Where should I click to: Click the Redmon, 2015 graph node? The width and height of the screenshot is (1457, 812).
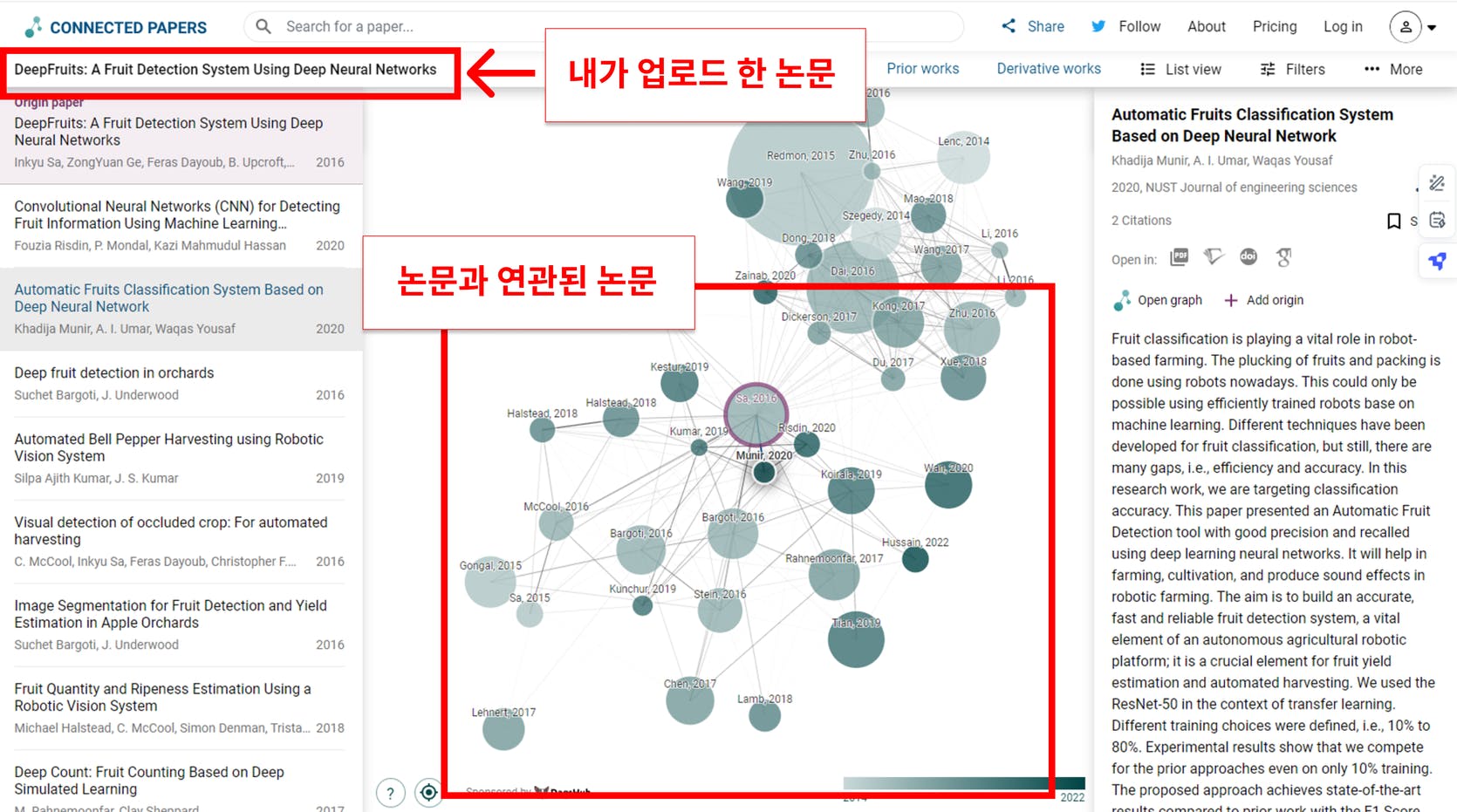[801, 174]
